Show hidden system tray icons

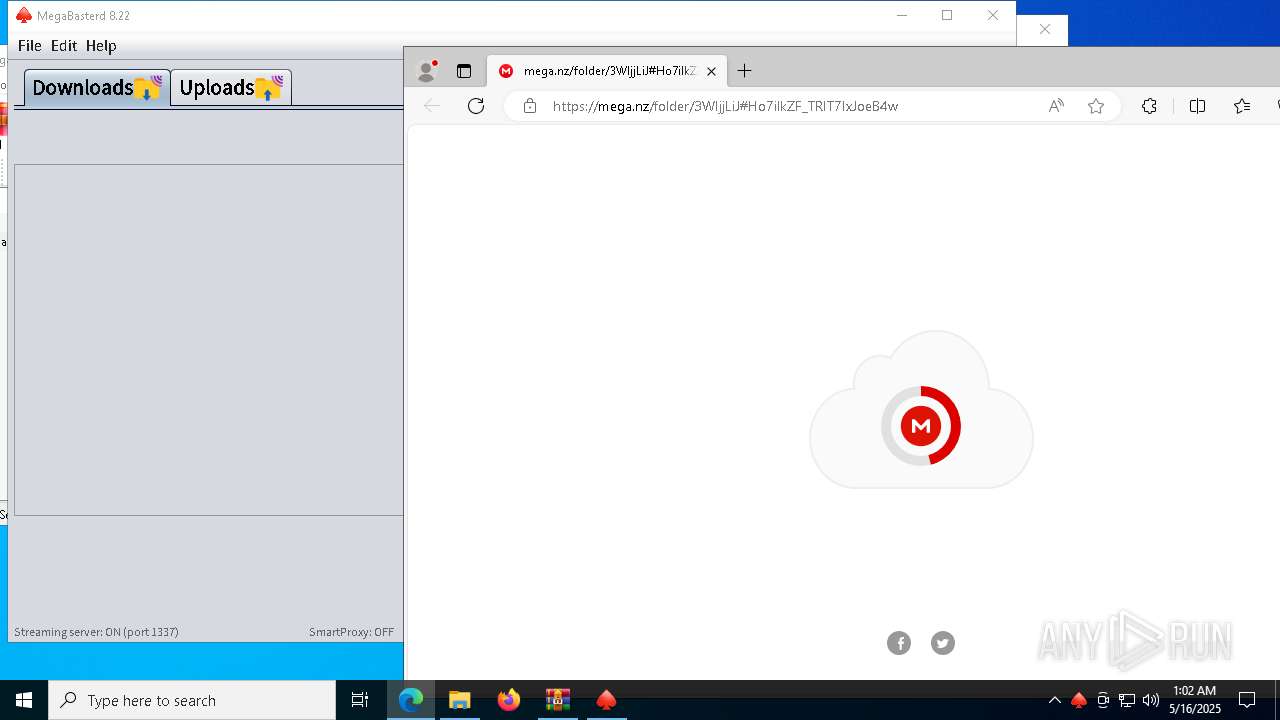(x=1054, y=700)
